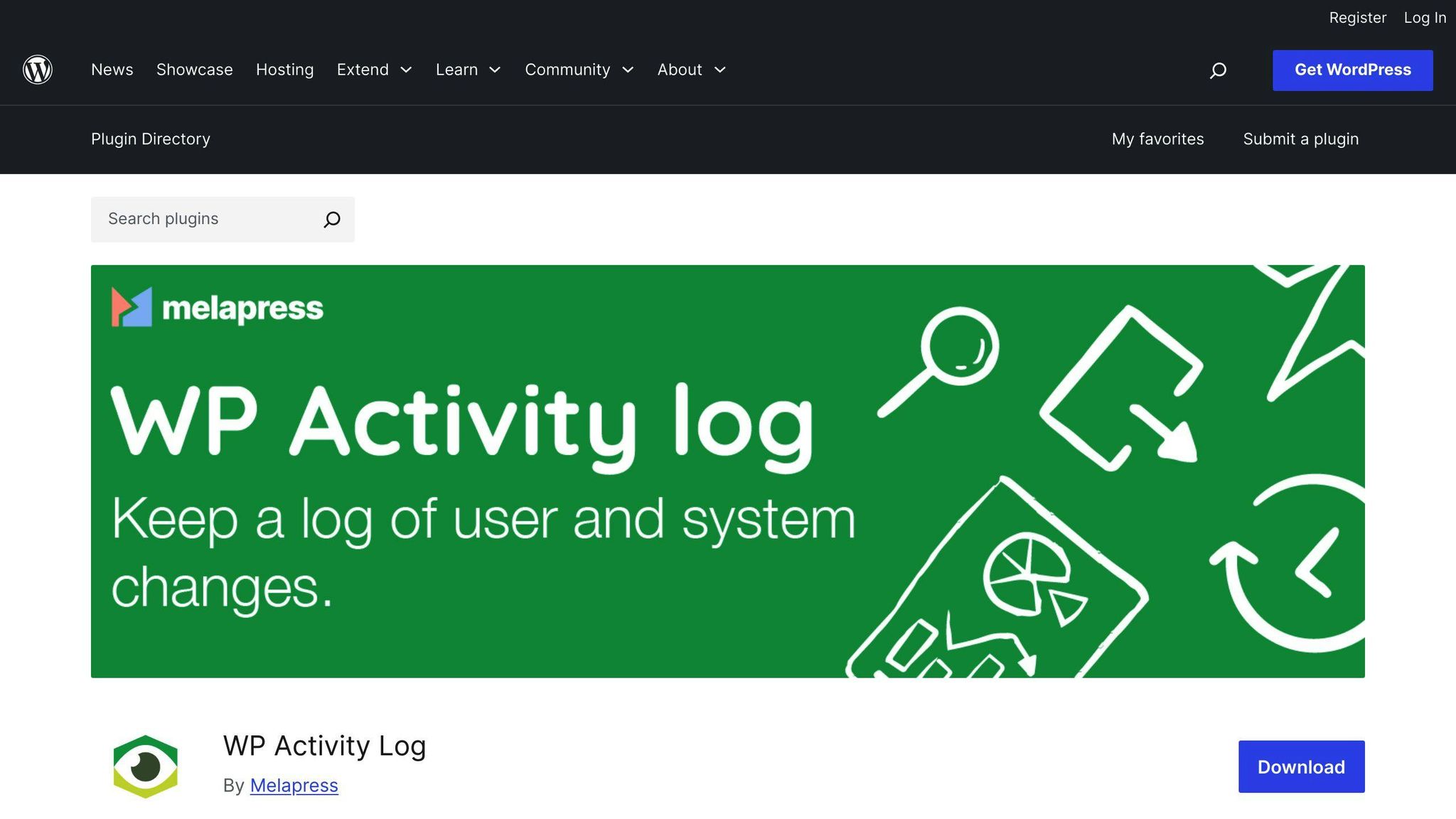Click the search plugins magnifier icon
Screen dimensions: 1456x819
point(332,219)
